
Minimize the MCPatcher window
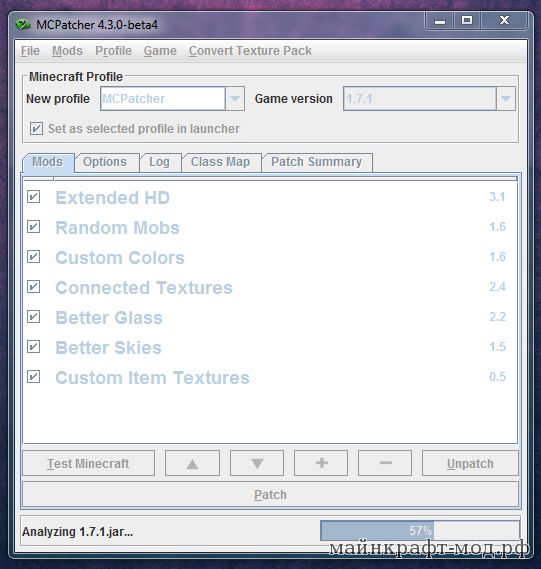pos(440,21)
